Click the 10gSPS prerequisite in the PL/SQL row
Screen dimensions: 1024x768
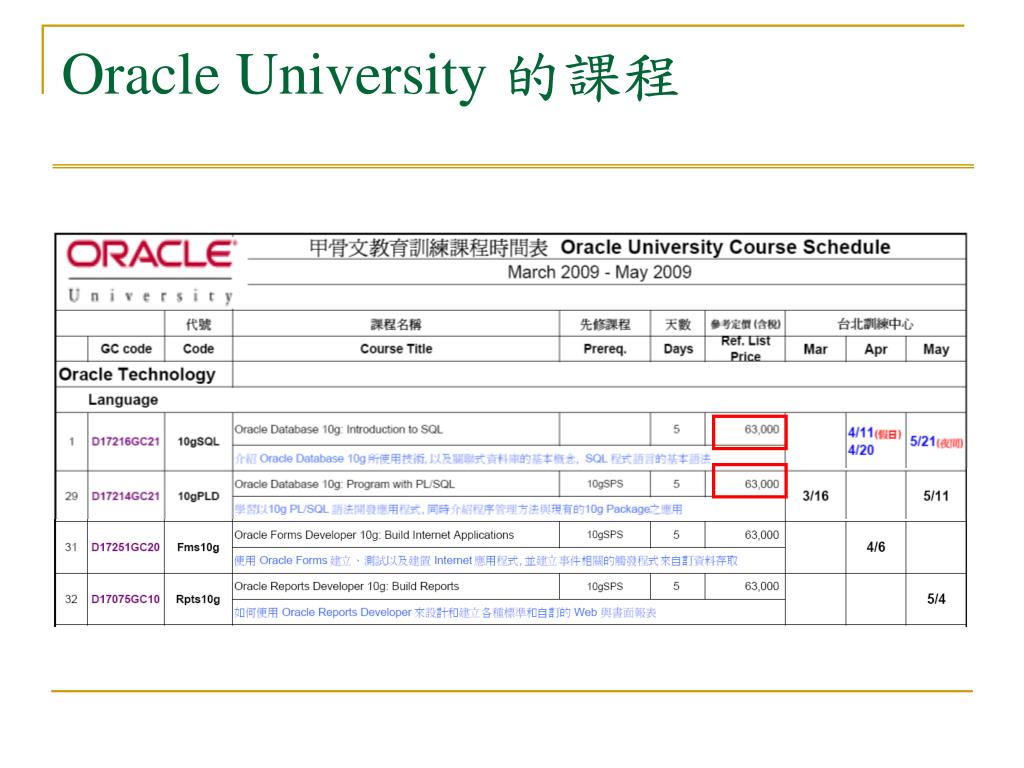605,484
